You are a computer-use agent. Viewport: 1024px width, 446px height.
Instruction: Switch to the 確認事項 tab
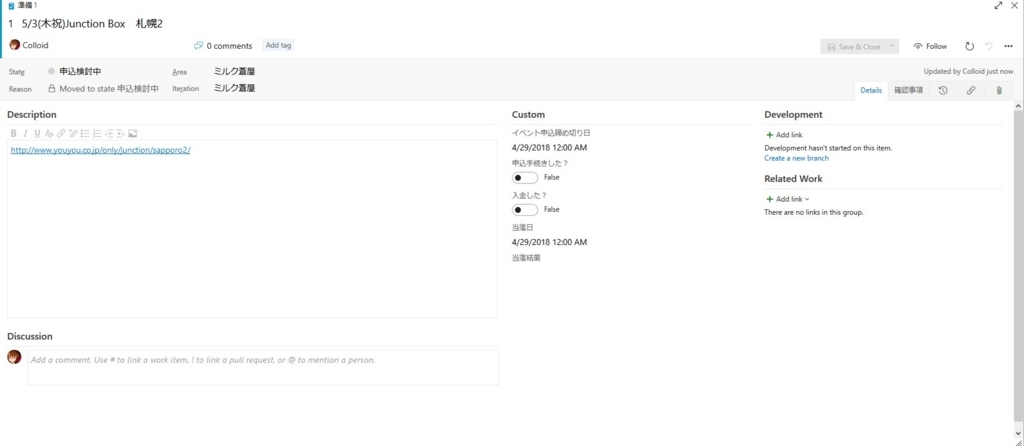(x=908, y=91)
